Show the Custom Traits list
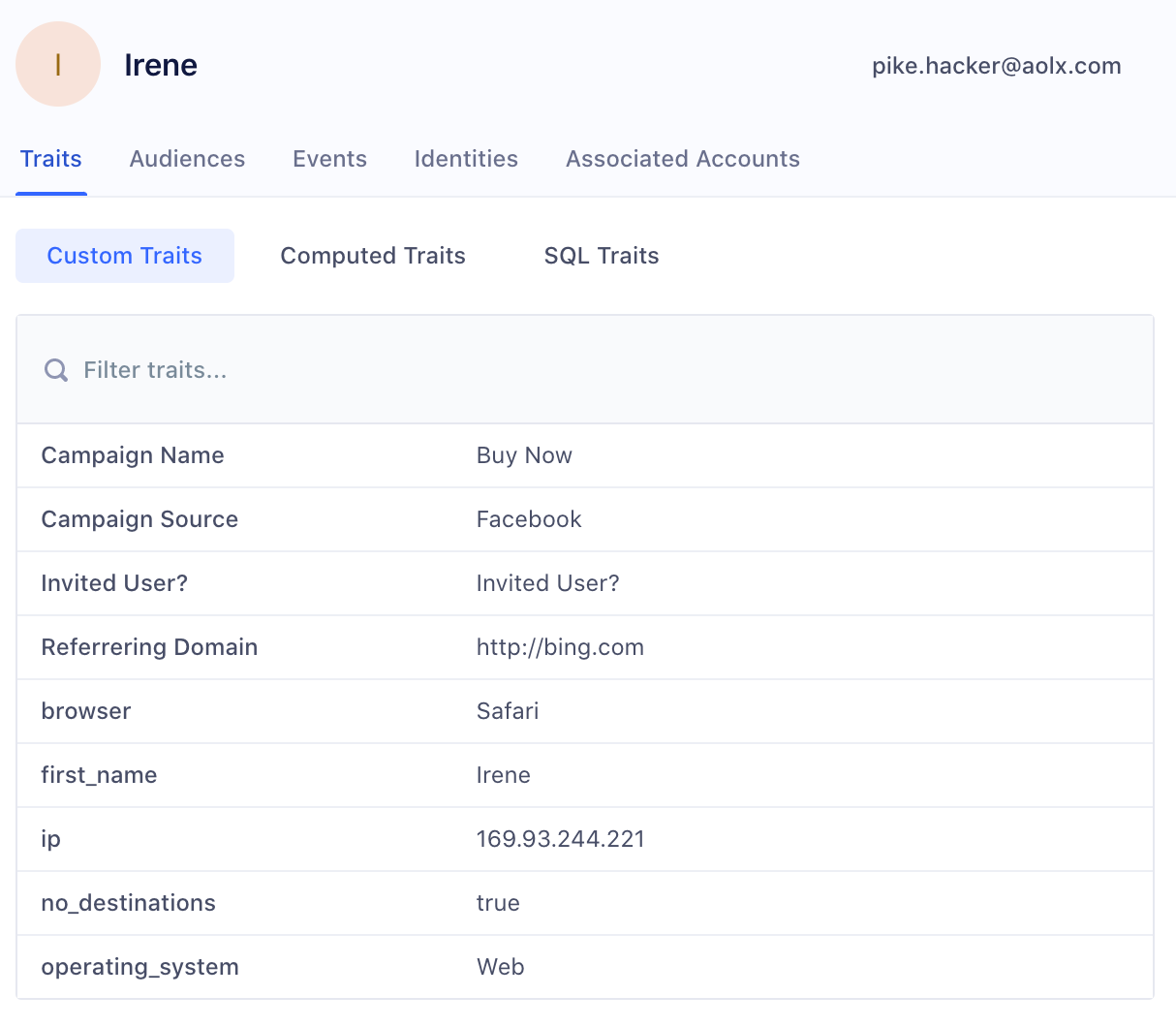1176x1027 pixels. [125, 256]
